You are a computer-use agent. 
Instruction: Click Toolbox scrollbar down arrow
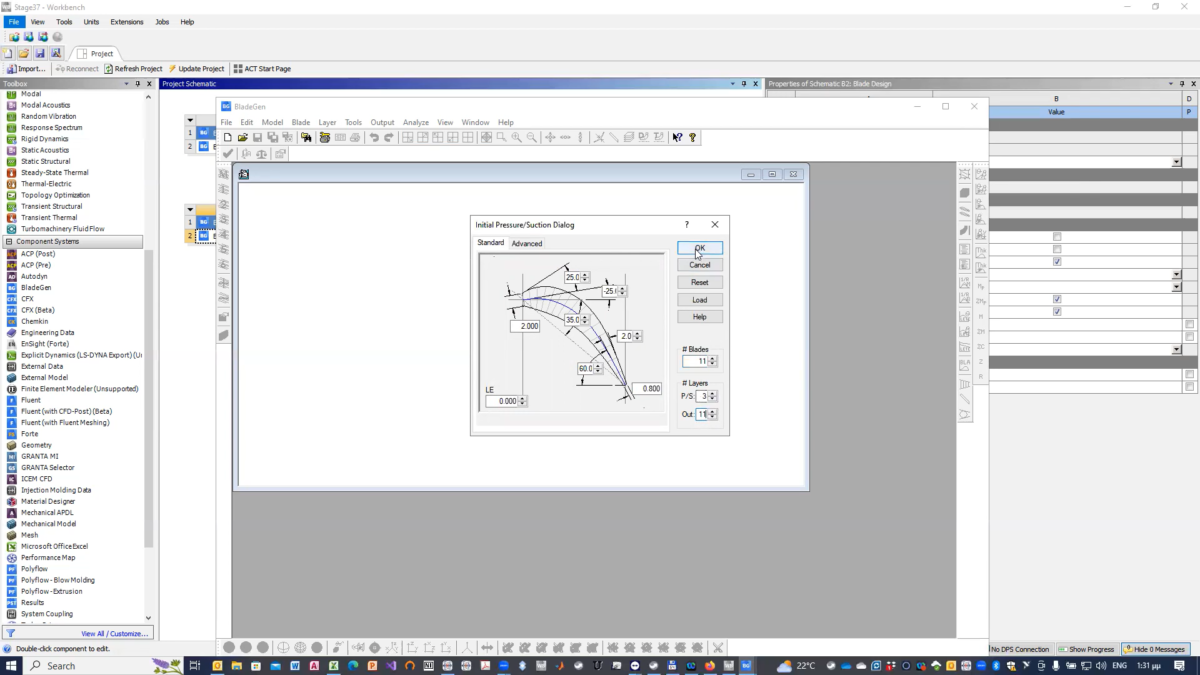(149, 618)
